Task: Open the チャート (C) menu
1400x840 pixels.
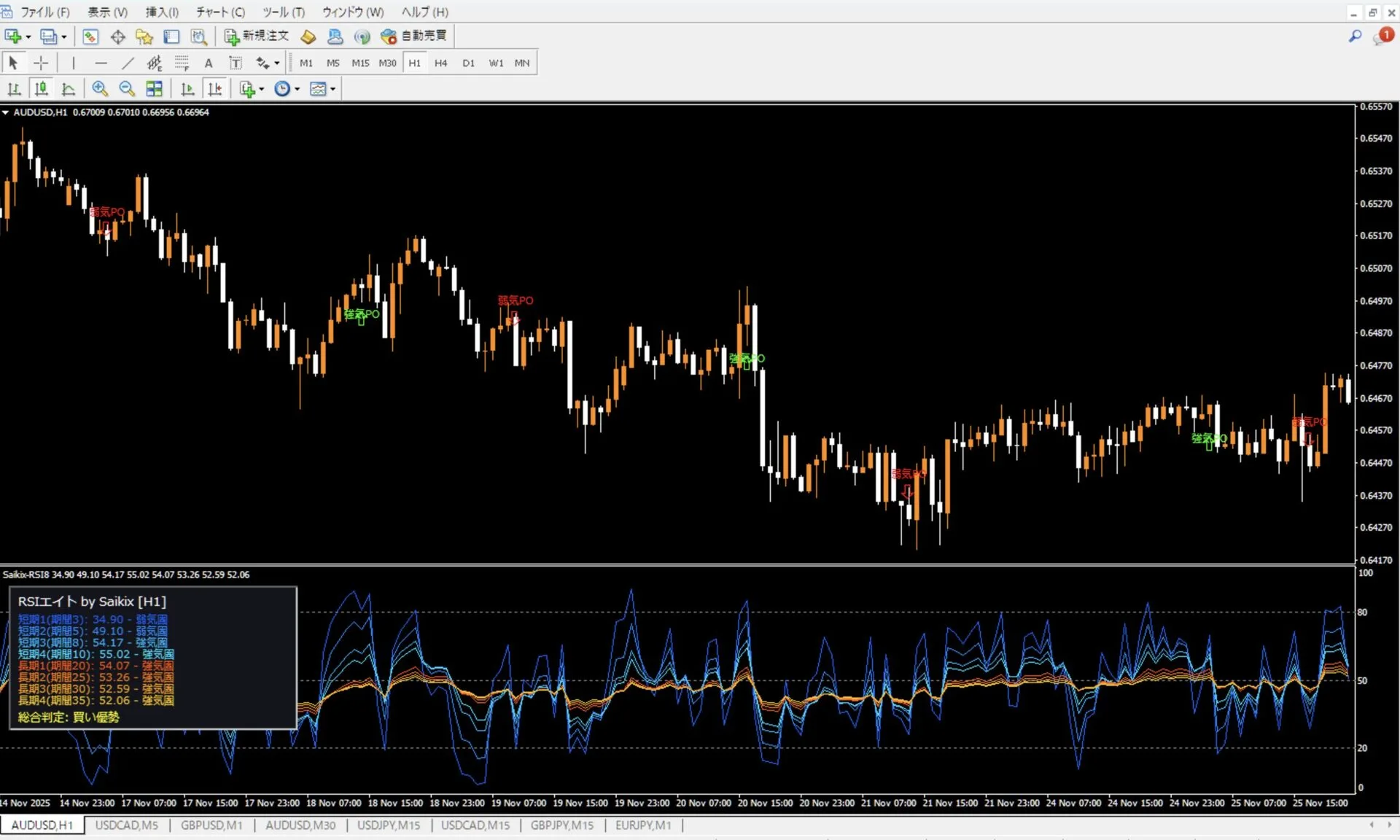Action: tap(220, 12)
